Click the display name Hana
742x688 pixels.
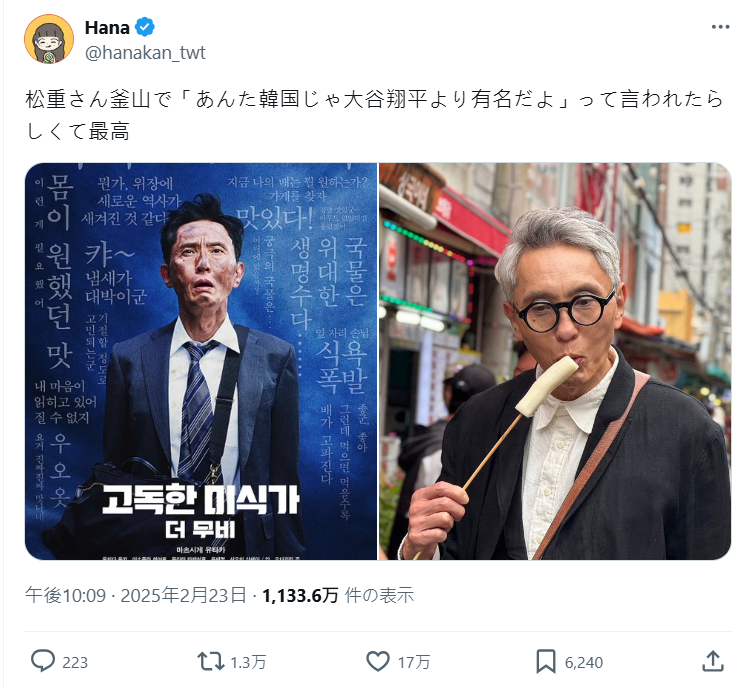point(107,28)
